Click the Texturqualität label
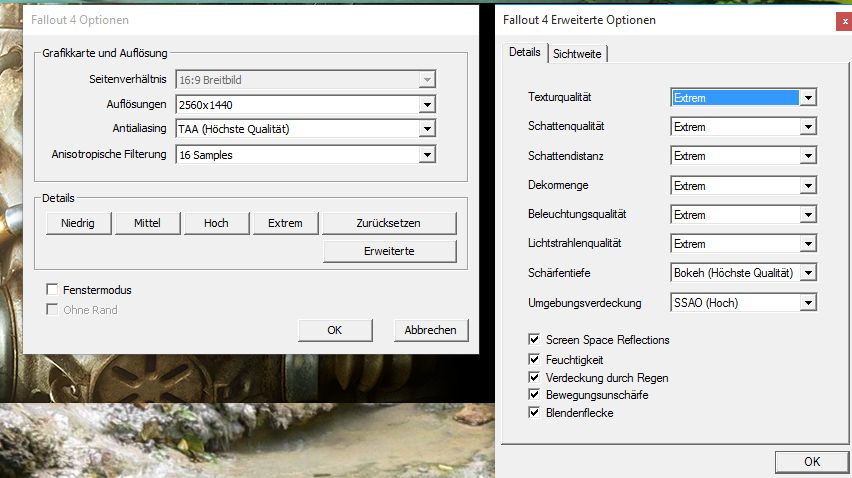This screenshot has width=852, height=478. click(559, 97)
